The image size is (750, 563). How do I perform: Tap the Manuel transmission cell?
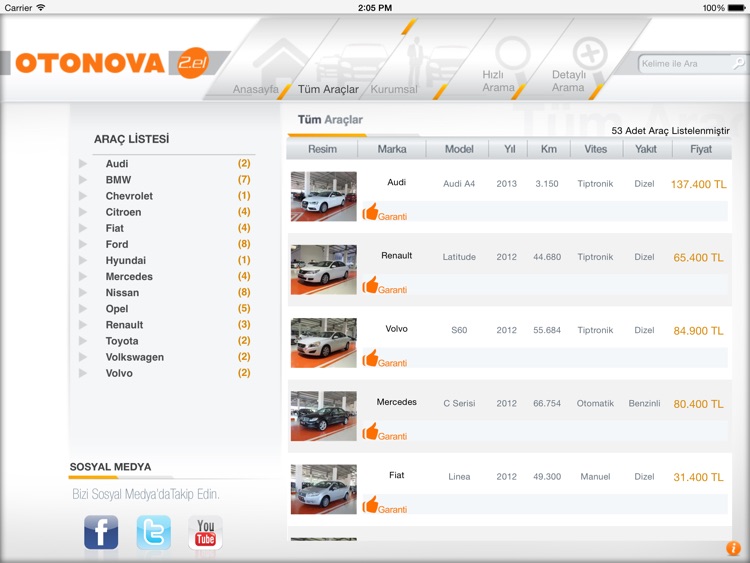595,476
